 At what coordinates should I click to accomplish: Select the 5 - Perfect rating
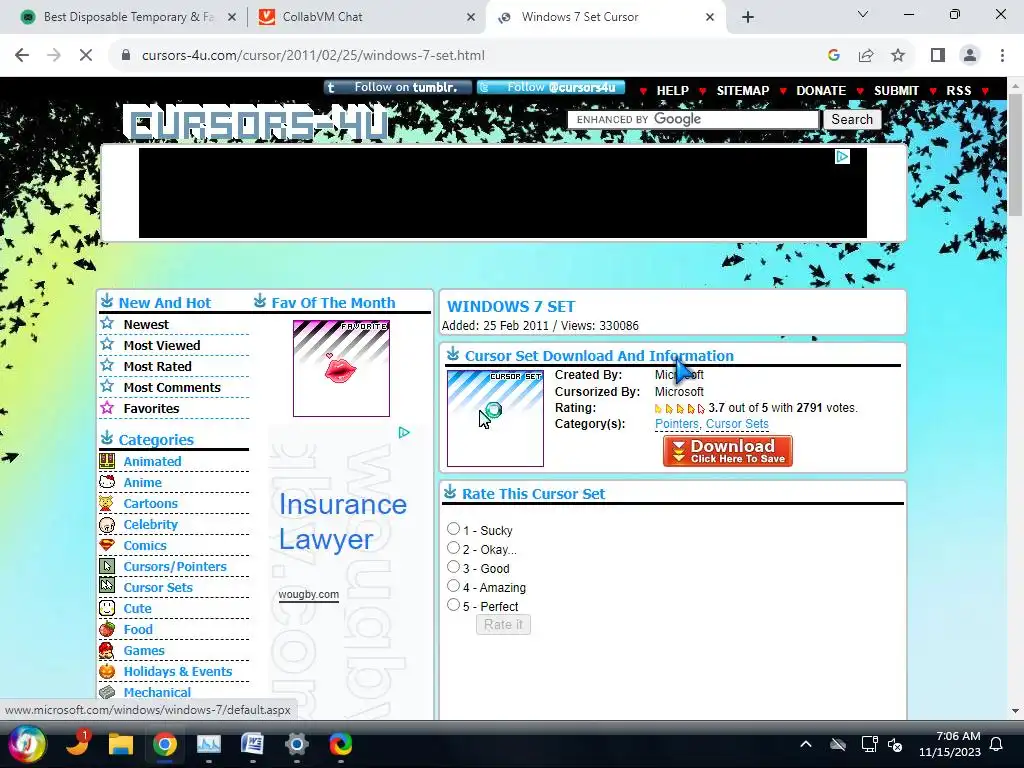(453, 604)
